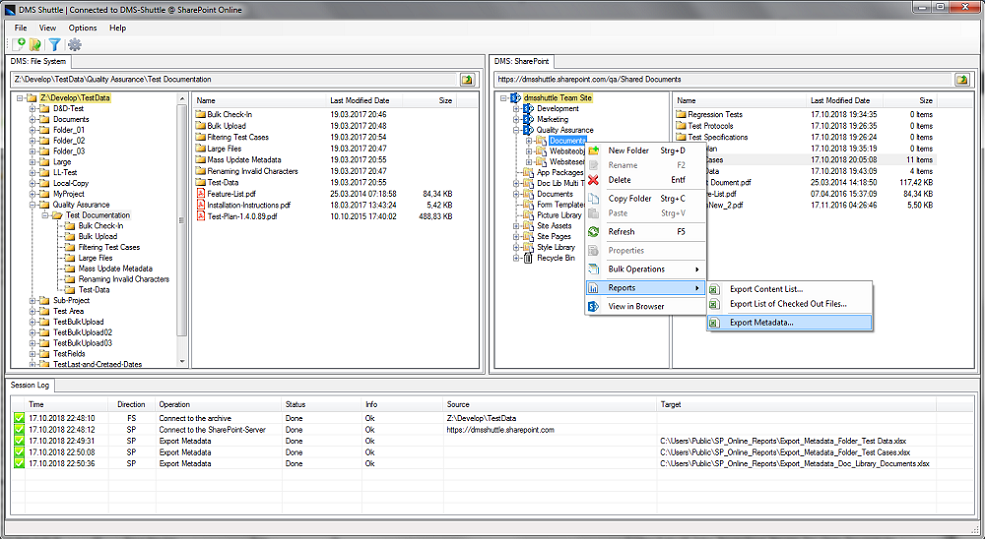Click the Direction column header in session log
The width and height of the screenshot is (985, 539).
click(131, 404)
